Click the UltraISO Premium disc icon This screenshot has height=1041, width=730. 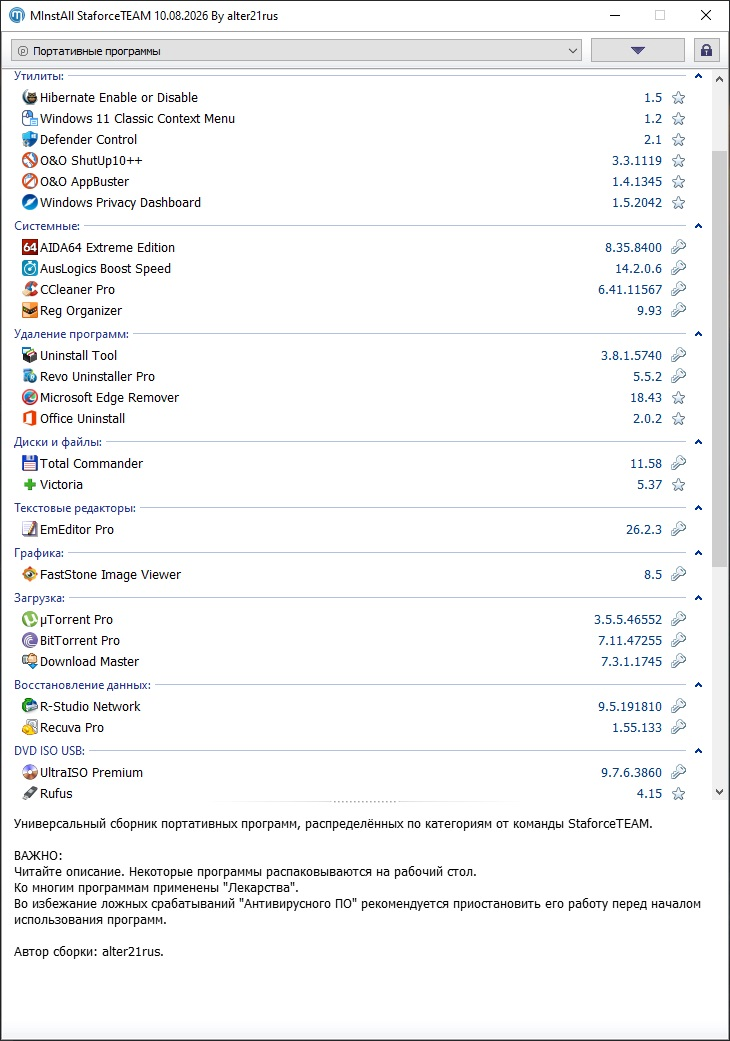(x=29, y=772)
